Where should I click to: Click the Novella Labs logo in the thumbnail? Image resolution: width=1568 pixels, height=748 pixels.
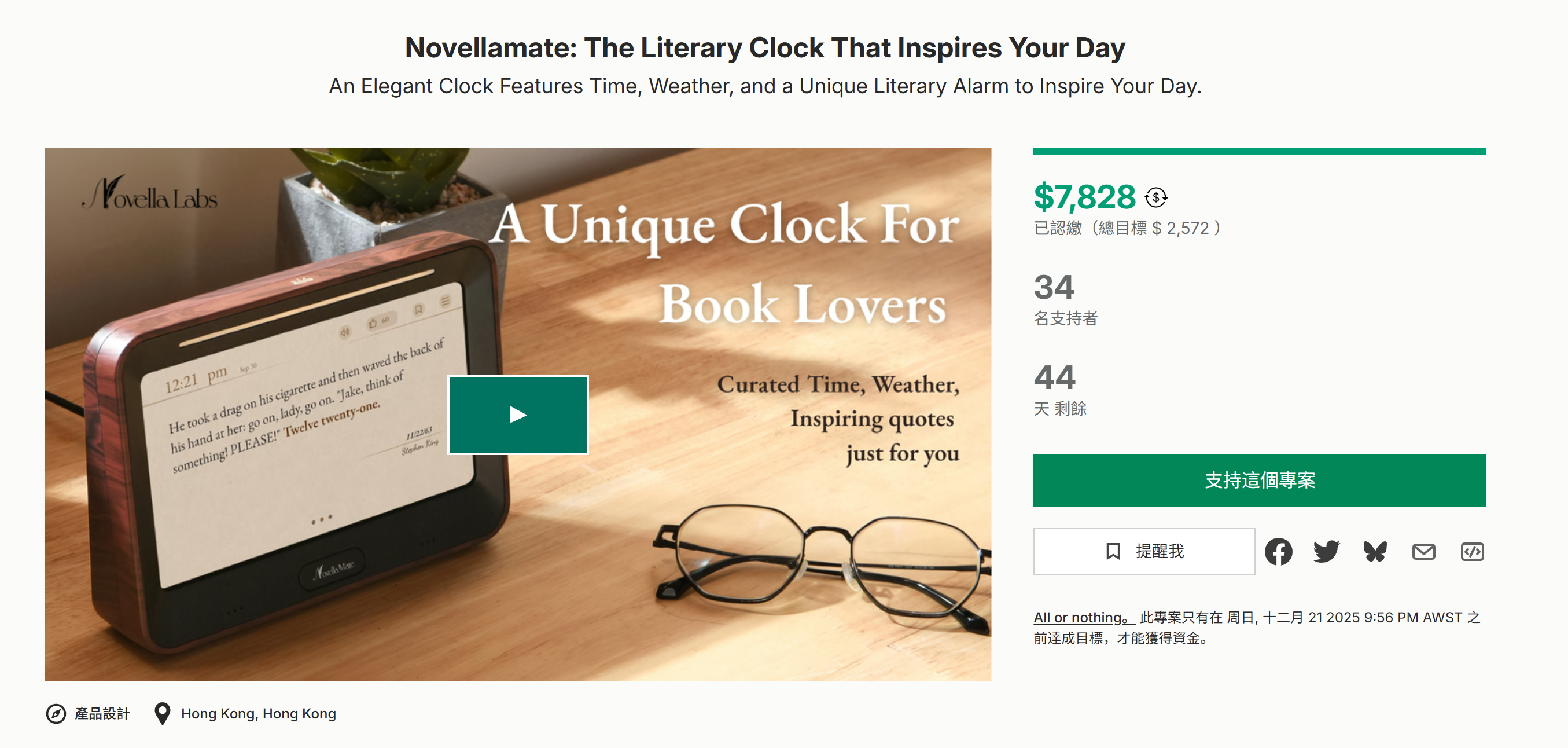[151, 195]
